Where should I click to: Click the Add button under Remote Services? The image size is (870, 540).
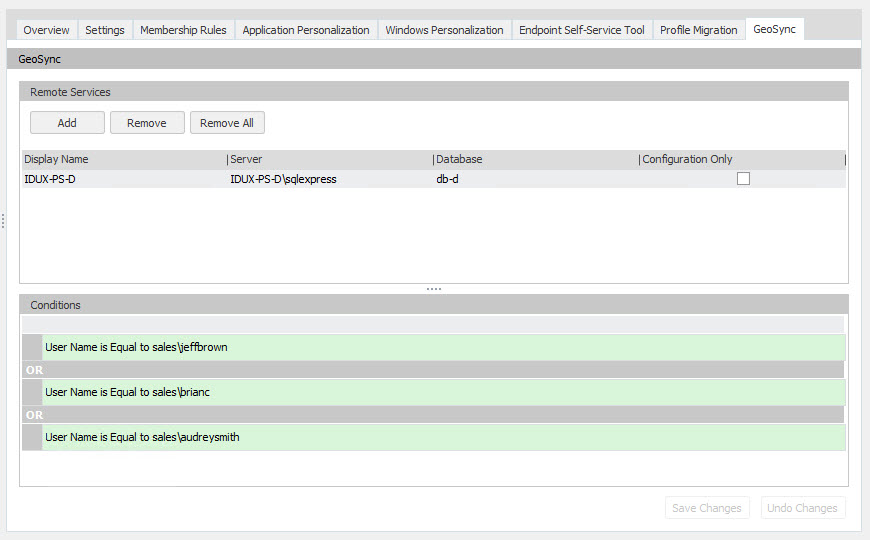pos(67,123)
